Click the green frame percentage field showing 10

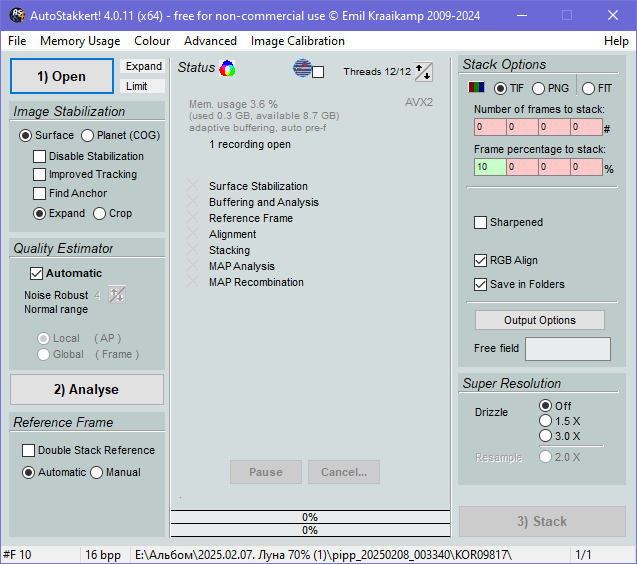489,167
